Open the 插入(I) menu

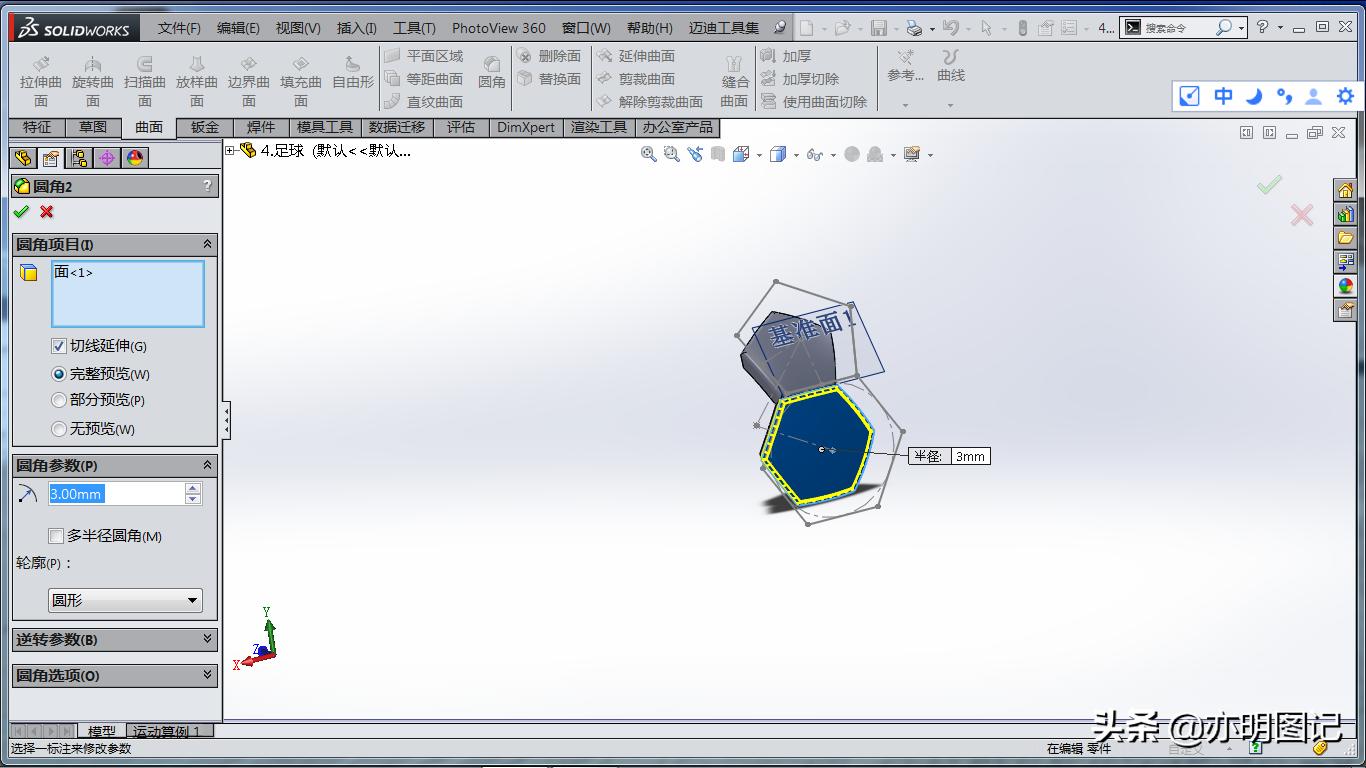[x=356, y=28]
